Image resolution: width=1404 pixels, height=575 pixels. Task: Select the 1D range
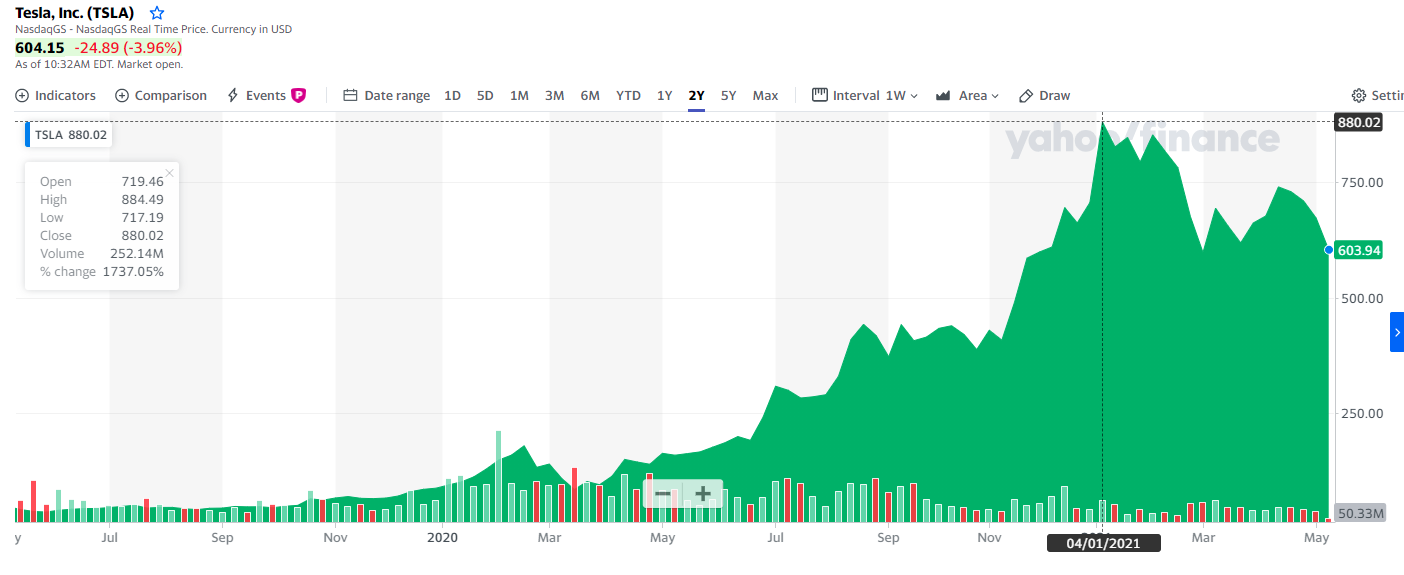452,96
